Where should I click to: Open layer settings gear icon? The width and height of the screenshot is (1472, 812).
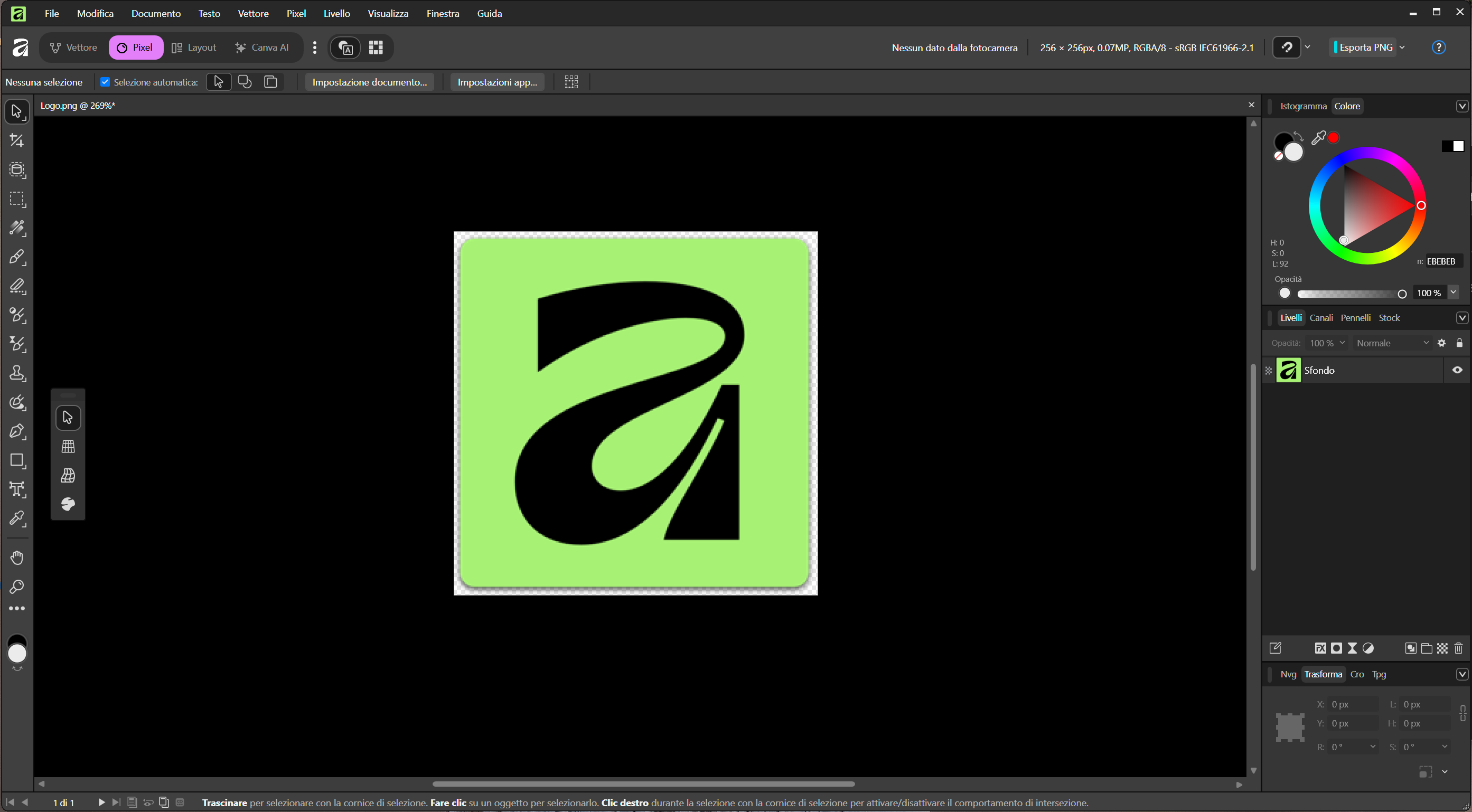(1442, 343)
